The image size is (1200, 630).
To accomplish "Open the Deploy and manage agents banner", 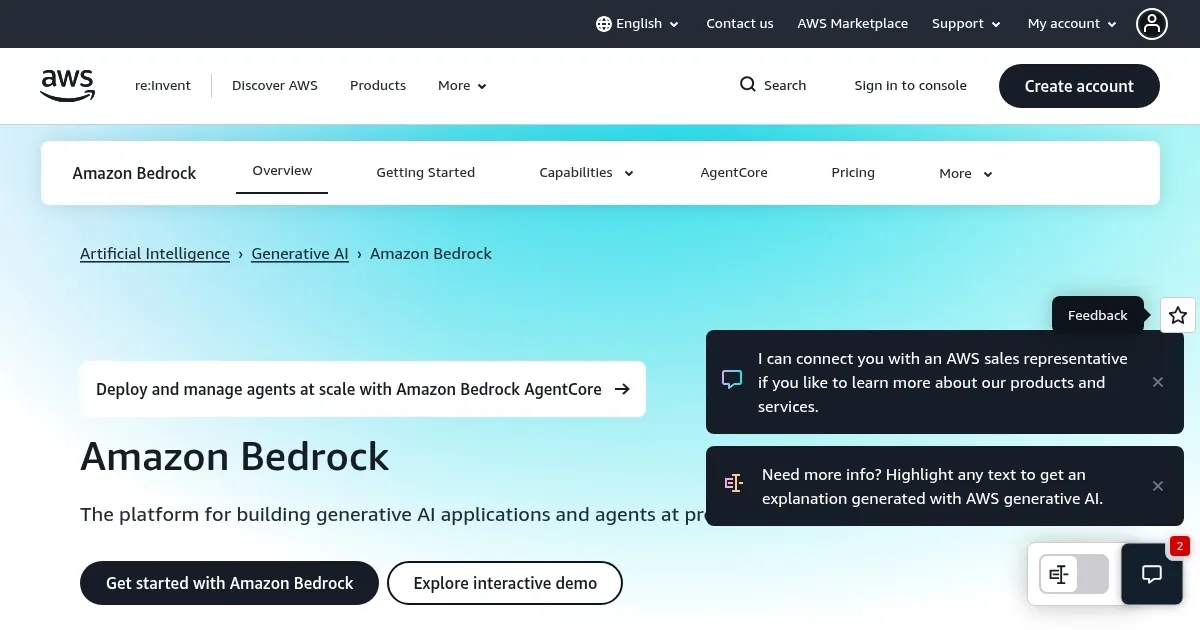I will click(x=363, y=389).
